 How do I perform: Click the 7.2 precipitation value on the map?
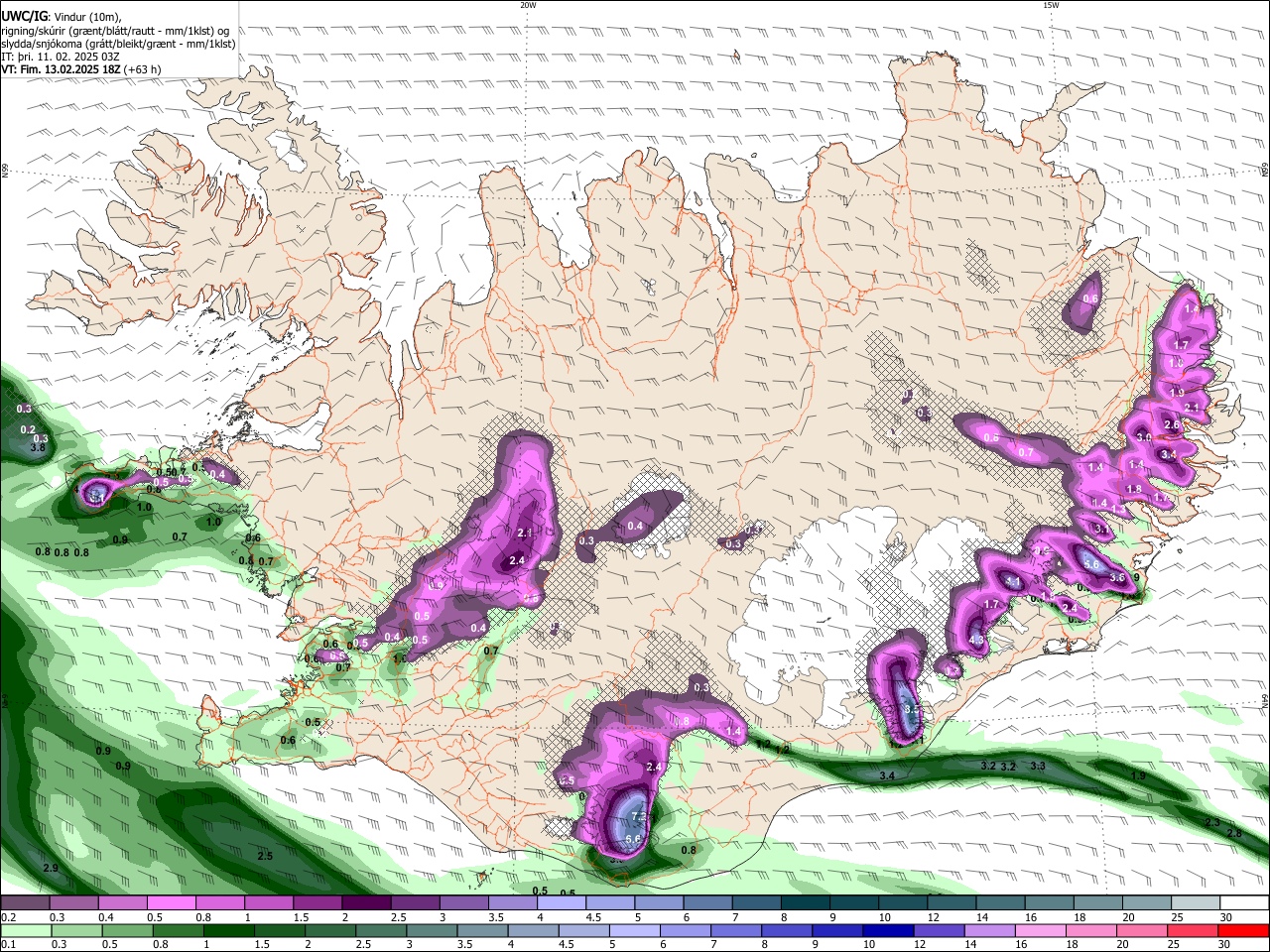(x=639, y=817)
